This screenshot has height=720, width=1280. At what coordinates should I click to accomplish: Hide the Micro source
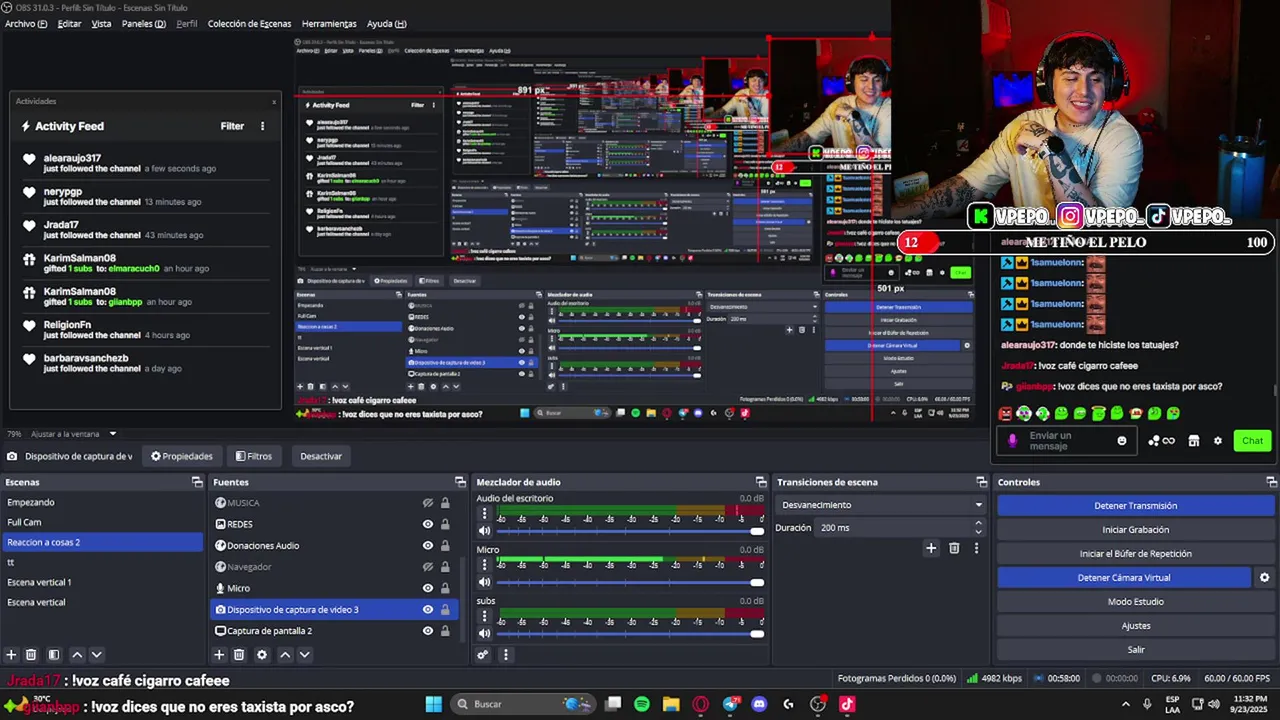[428, 588]
